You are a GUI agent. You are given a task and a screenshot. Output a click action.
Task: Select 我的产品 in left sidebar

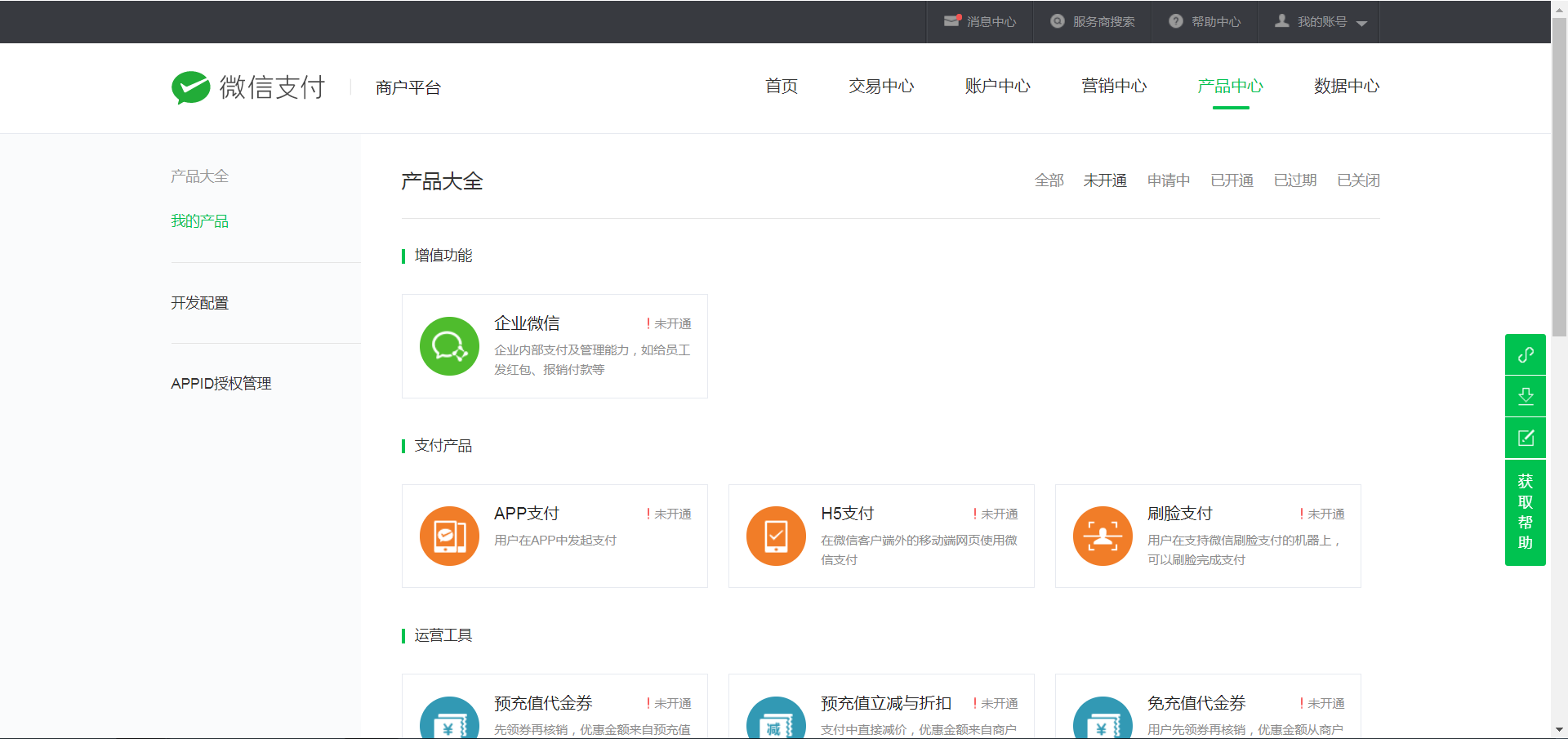tap(199, 221)
